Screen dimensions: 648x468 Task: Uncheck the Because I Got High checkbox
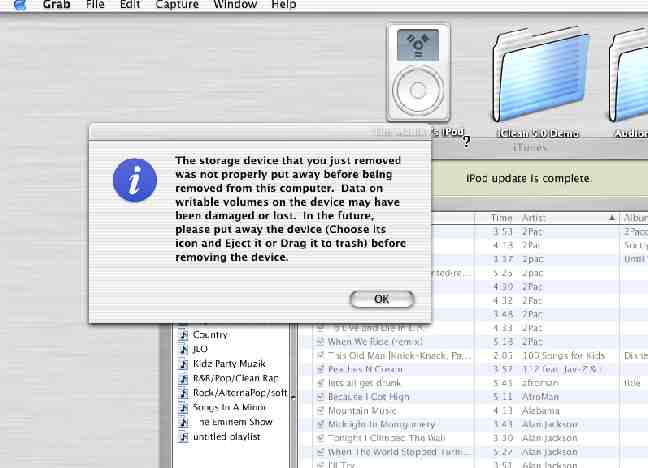click(320, 397)
